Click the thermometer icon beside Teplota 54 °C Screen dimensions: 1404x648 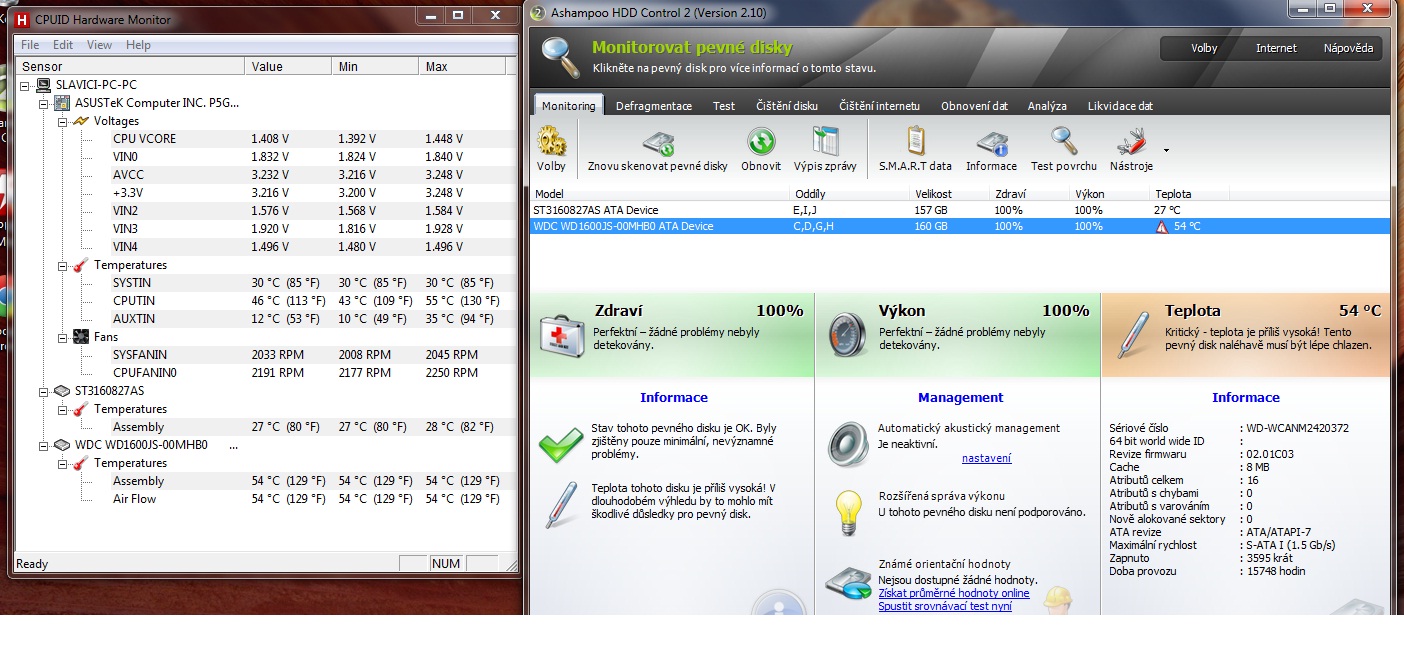tap(1133, 336)
